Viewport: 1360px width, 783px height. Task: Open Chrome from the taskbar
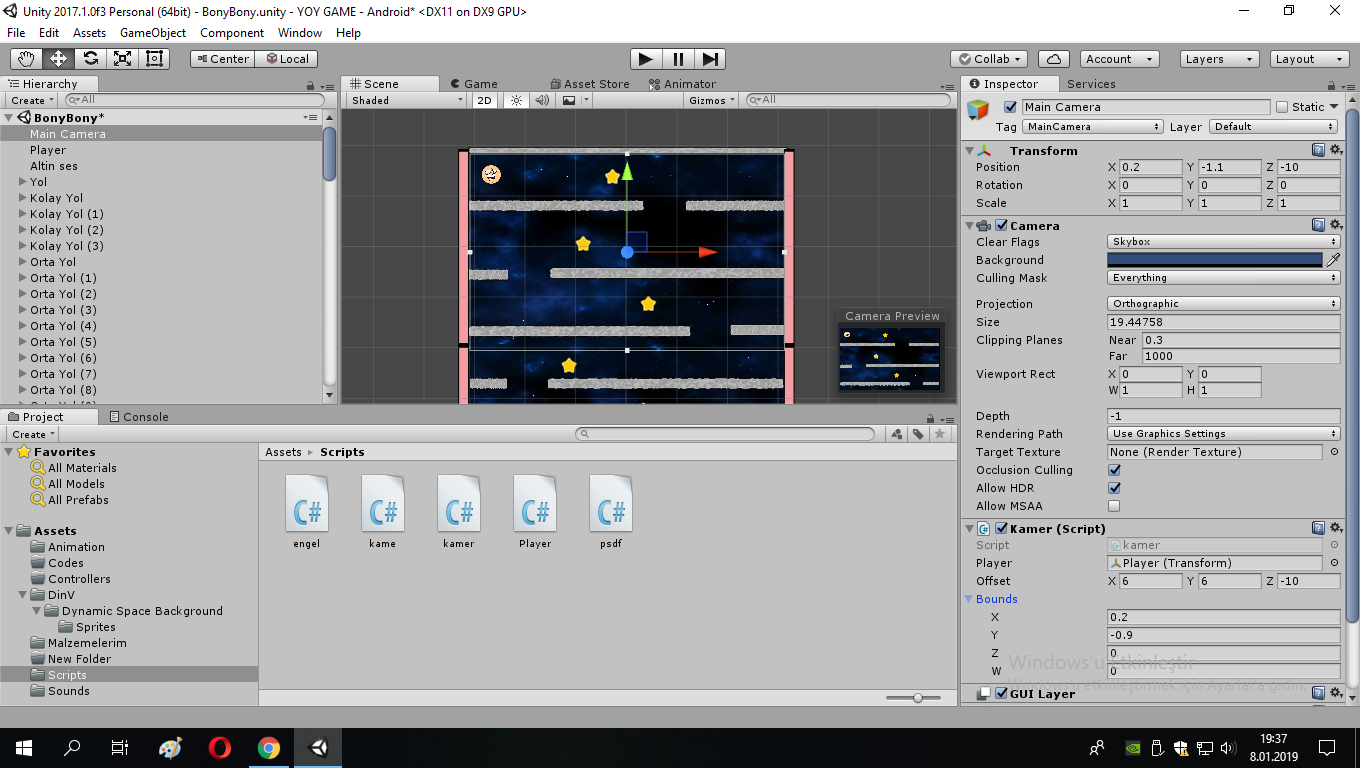[x=268, y=748]
